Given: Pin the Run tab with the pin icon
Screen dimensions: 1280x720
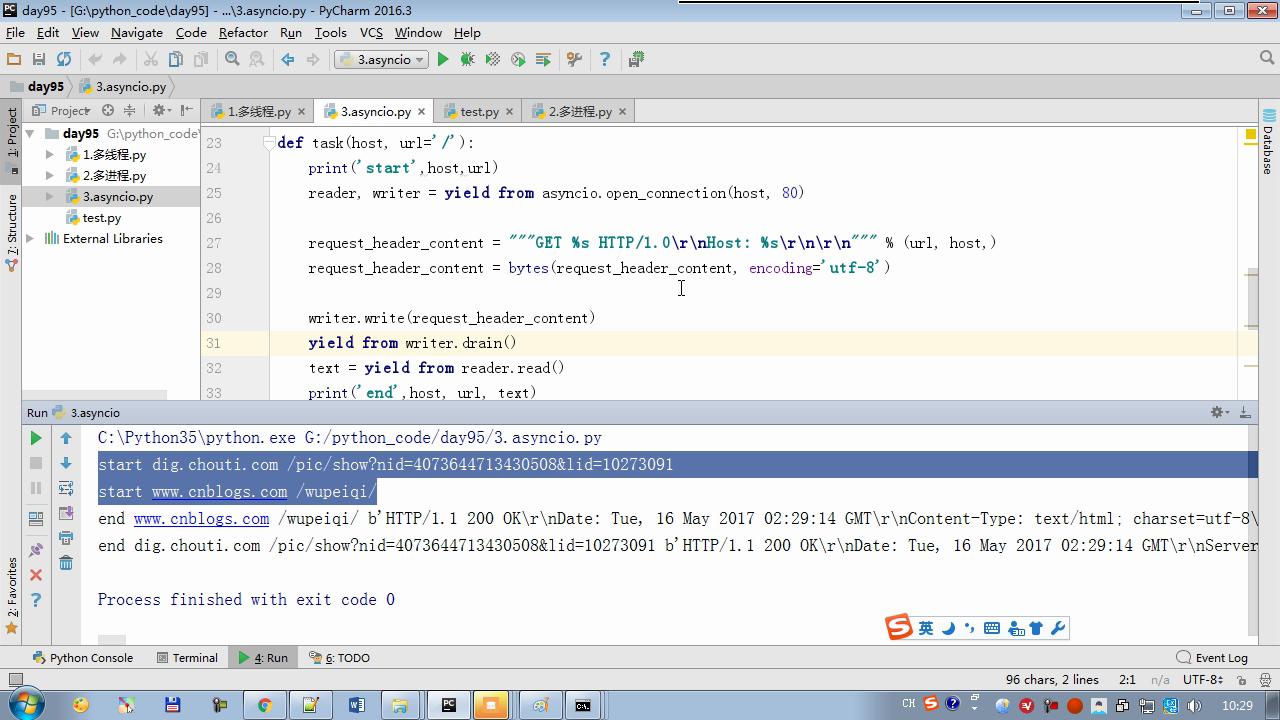Looking at the screenshot, I should pyautogui.click(x=36, y=550).
